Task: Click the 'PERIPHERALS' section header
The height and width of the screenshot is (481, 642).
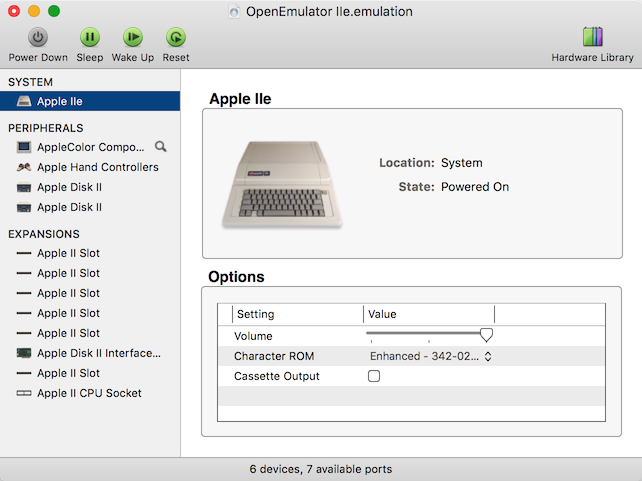Action: (x=45, y=128)
